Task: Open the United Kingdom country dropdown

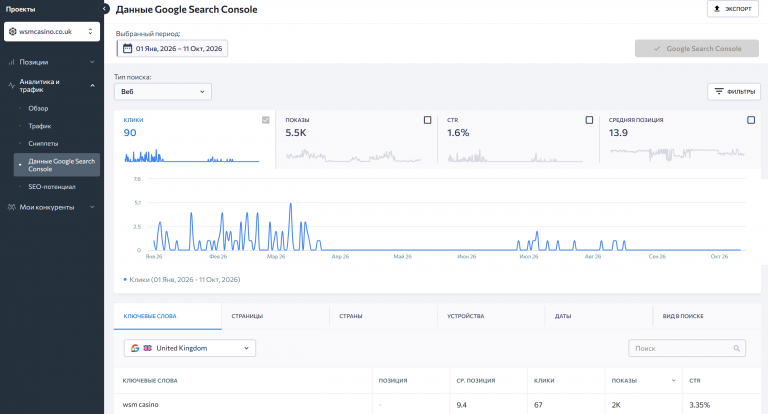Action: [x=190, y=348]
